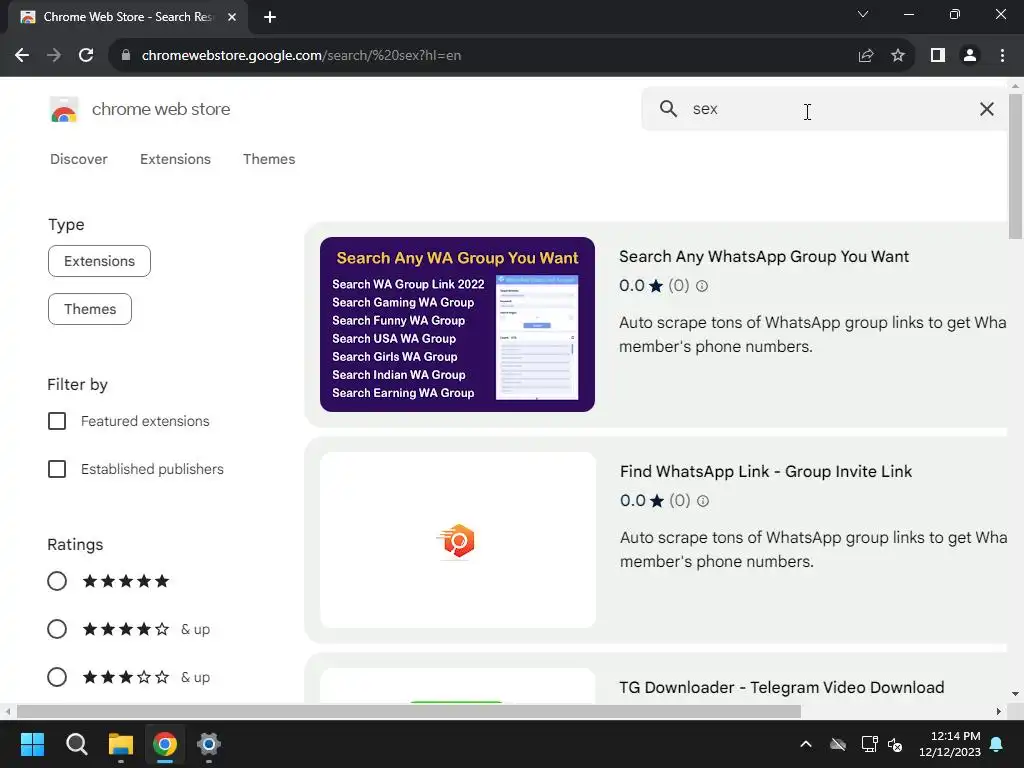Open the Windows Start menu
Image resolution: width=1024 pixels, height=768 pixels.
click(33, 744)
